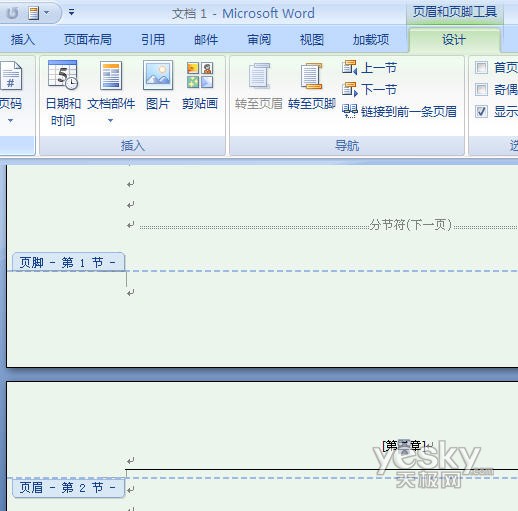
Task: Open the Quick Parts (文档部件) gallery
Action: point(111,93)
